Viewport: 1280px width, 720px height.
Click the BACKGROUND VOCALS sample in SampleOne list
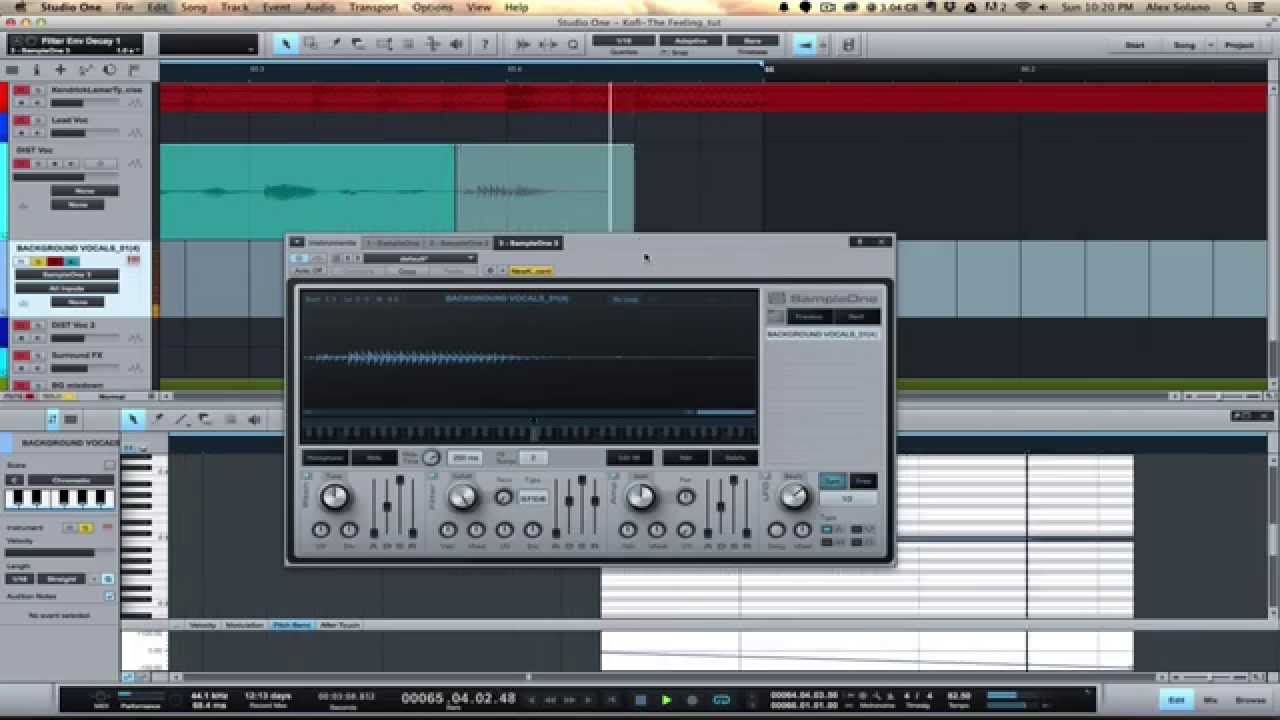[x=822, y=333]
